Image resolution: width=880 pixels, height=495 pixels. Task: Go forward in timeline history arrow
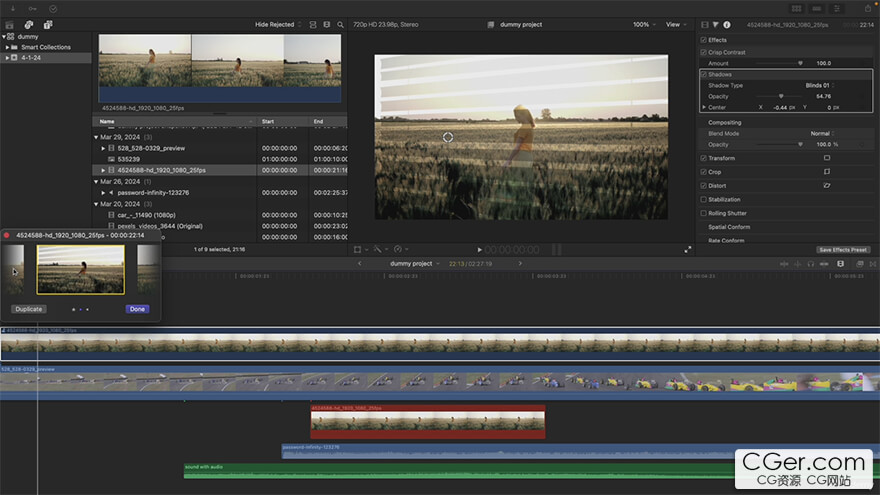tap(520, 264)
